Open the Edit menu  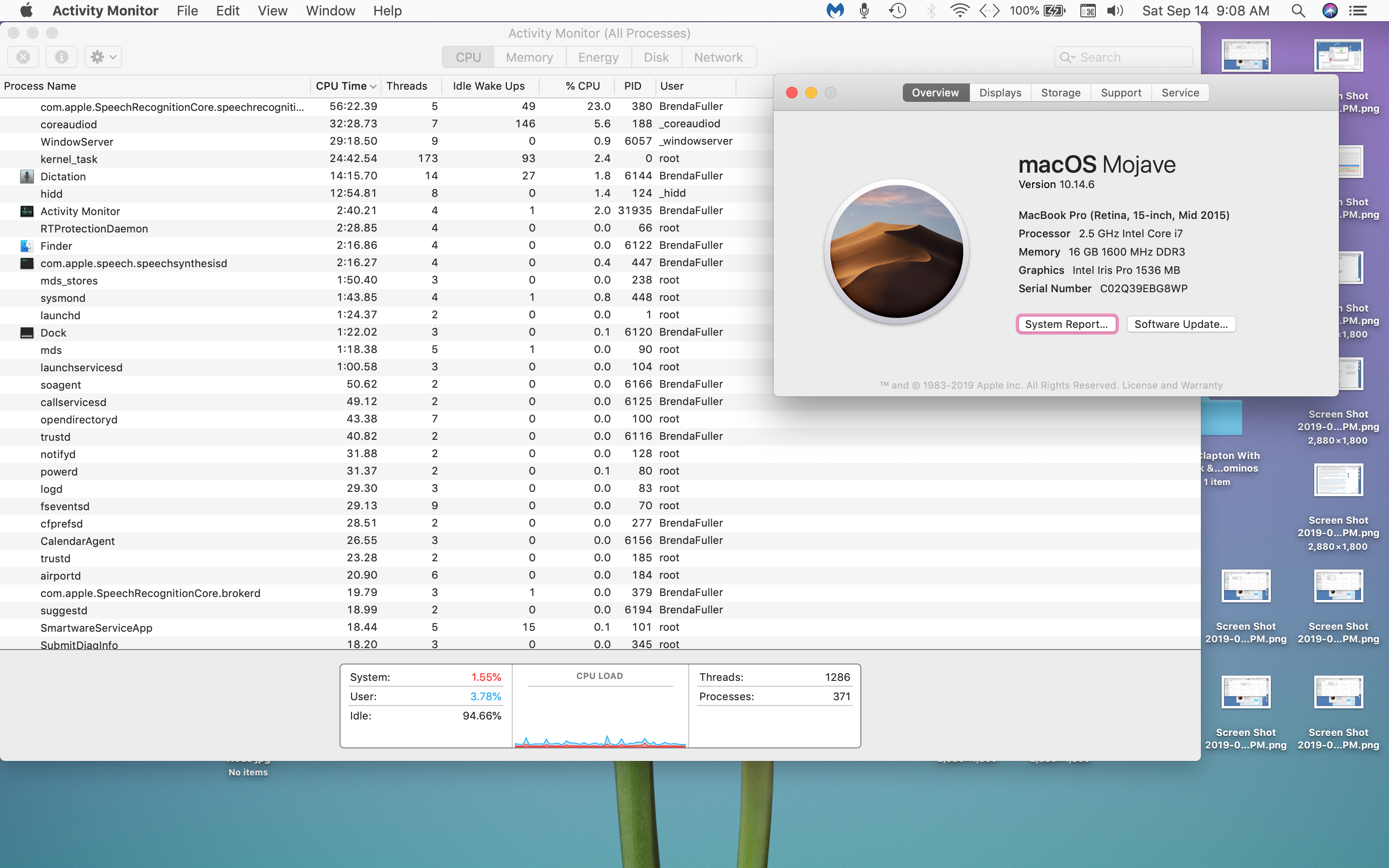tap(227, 10)
